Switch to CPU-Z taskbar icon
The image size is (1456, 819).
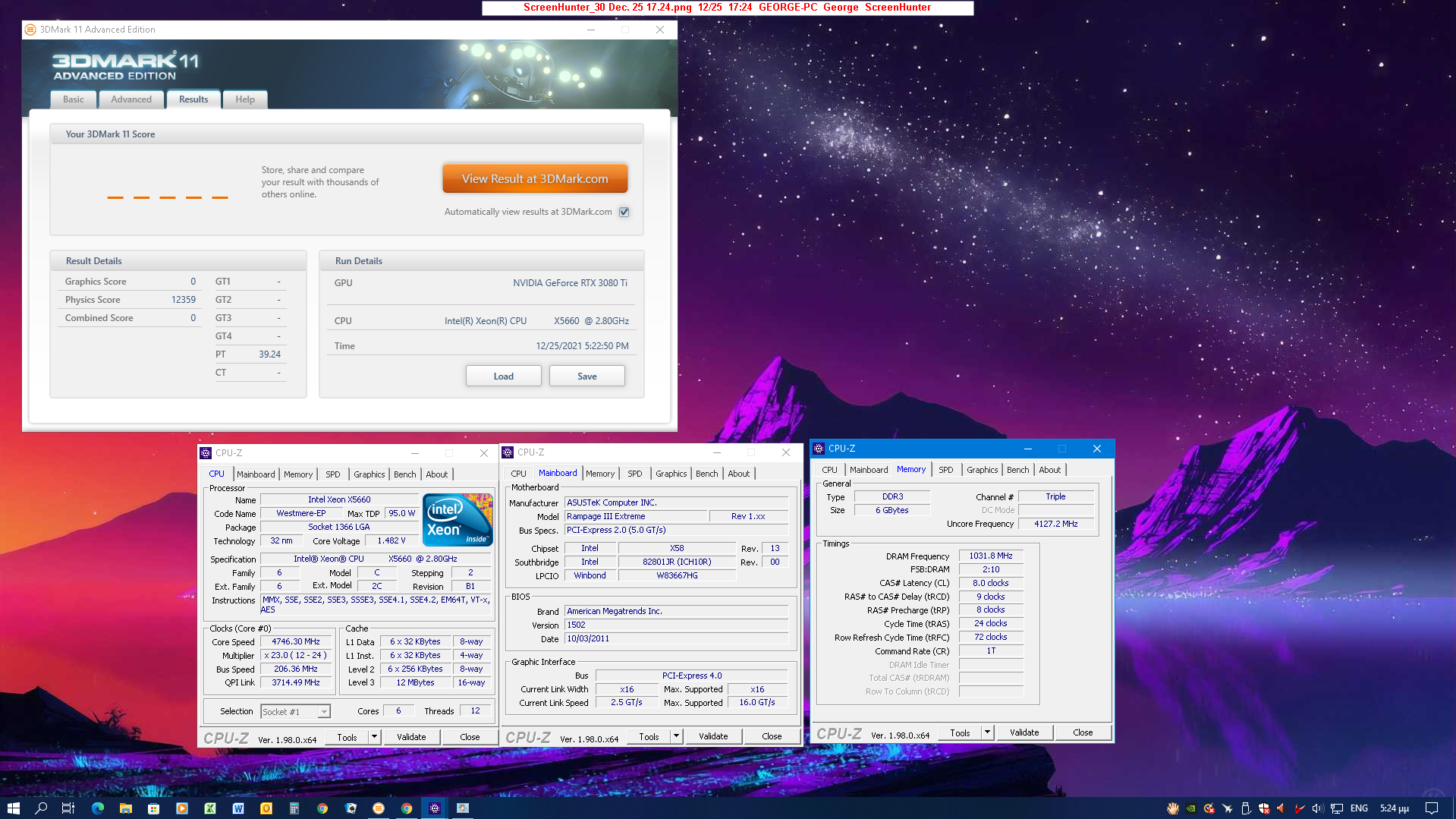[435, 808]
